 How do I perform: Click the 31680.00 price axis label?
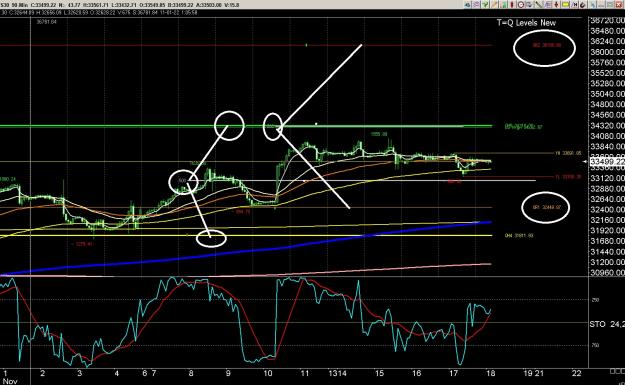[x=607, y=241]
